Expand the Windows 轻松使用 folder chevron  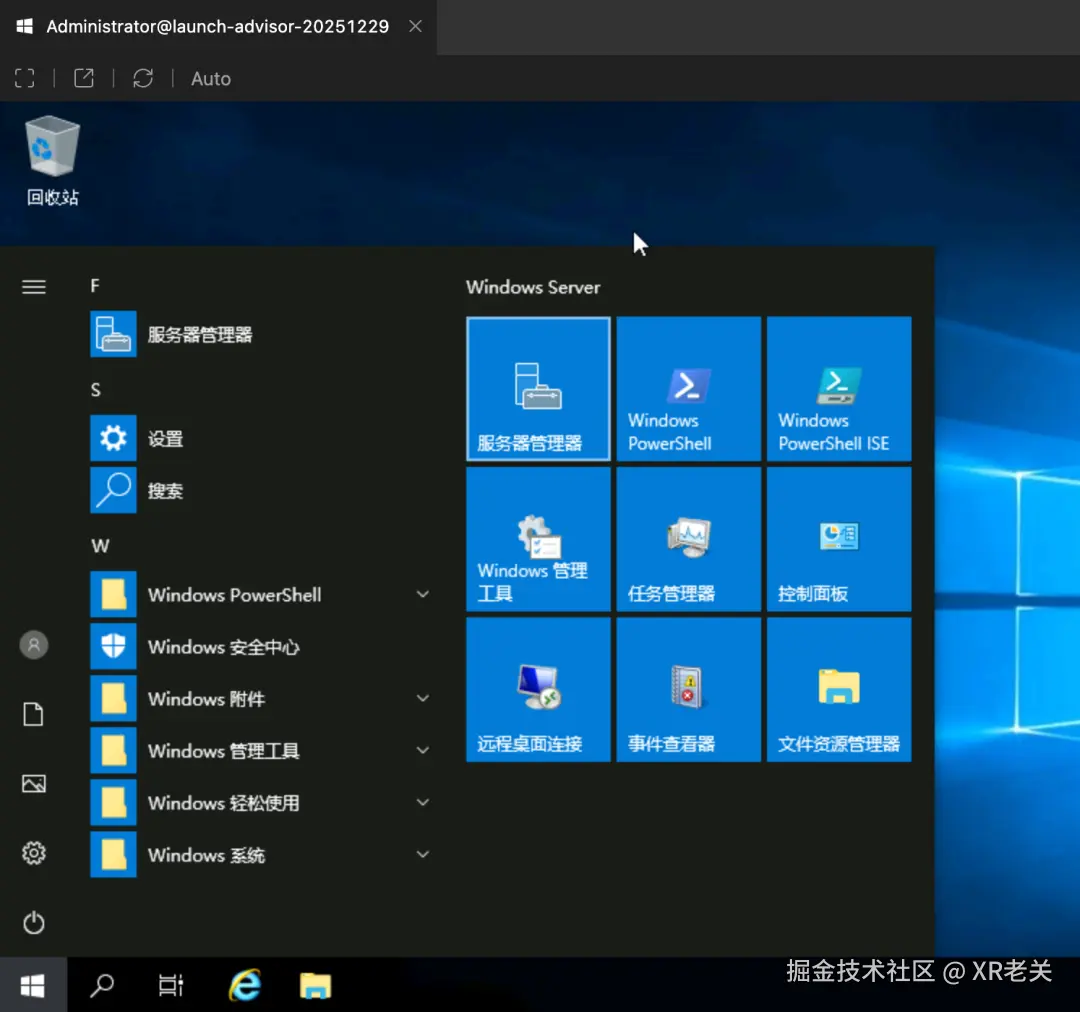423,802
